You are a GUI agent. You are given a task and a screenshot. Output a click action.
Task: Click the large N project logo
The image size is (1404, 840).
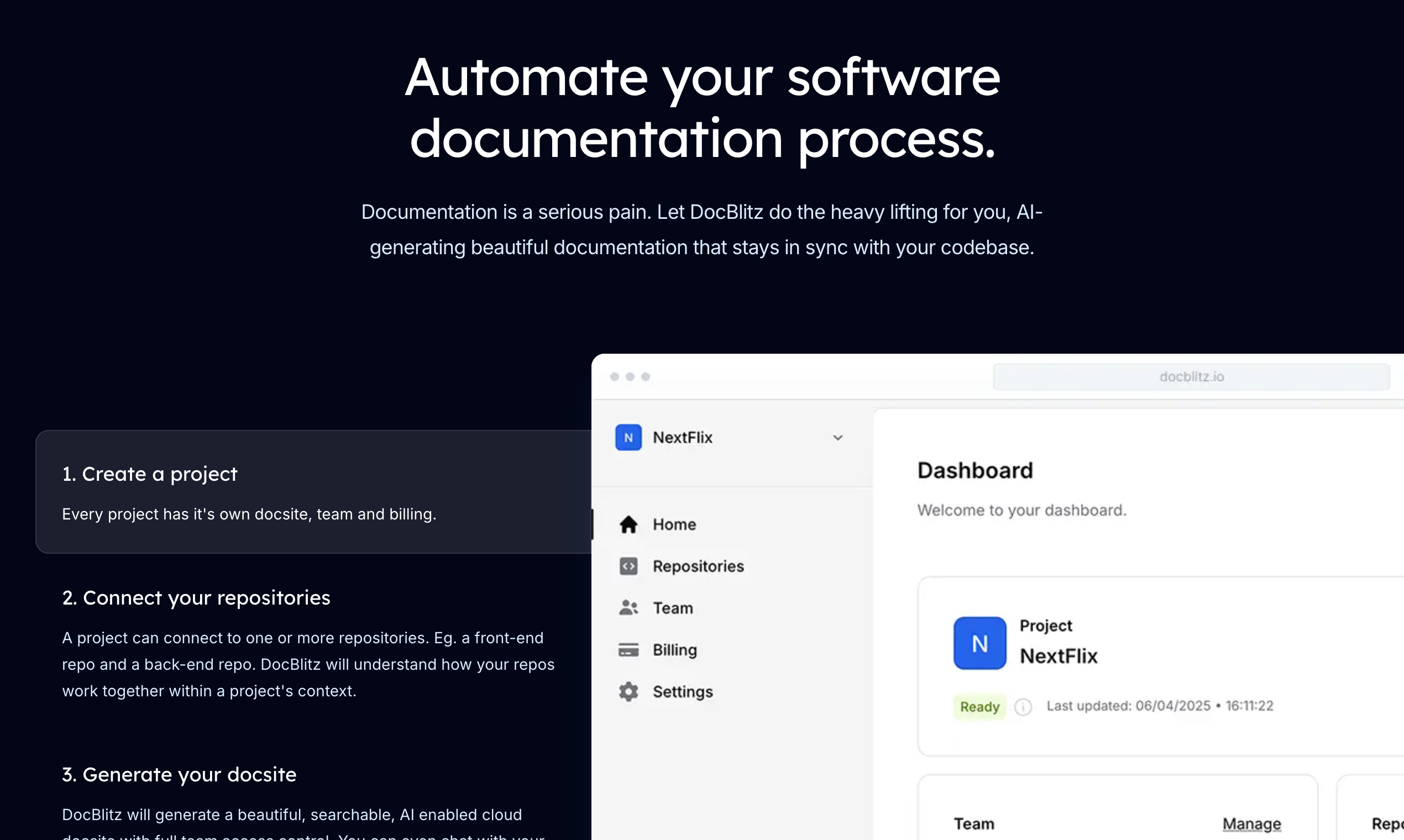coord(980,644)
